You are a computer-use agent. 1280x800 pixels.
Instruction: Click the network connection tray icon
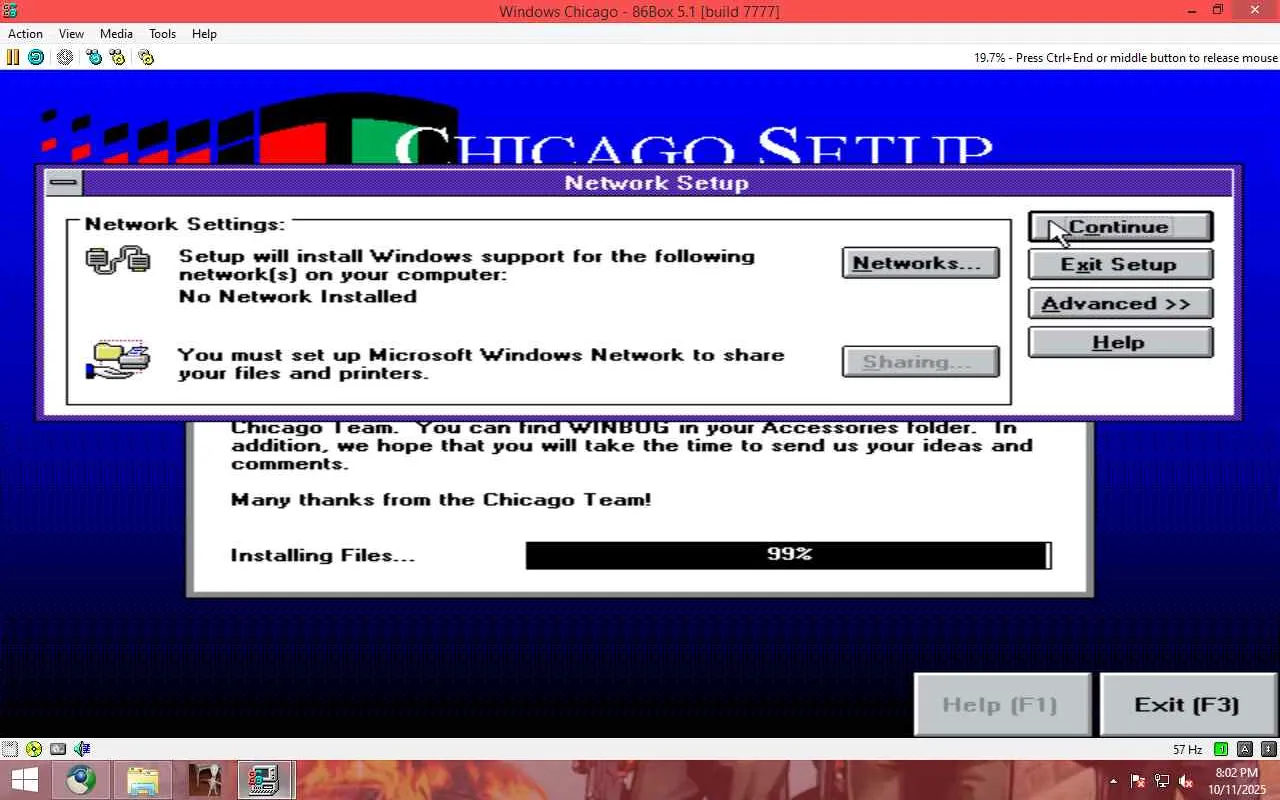(1162, 781)
